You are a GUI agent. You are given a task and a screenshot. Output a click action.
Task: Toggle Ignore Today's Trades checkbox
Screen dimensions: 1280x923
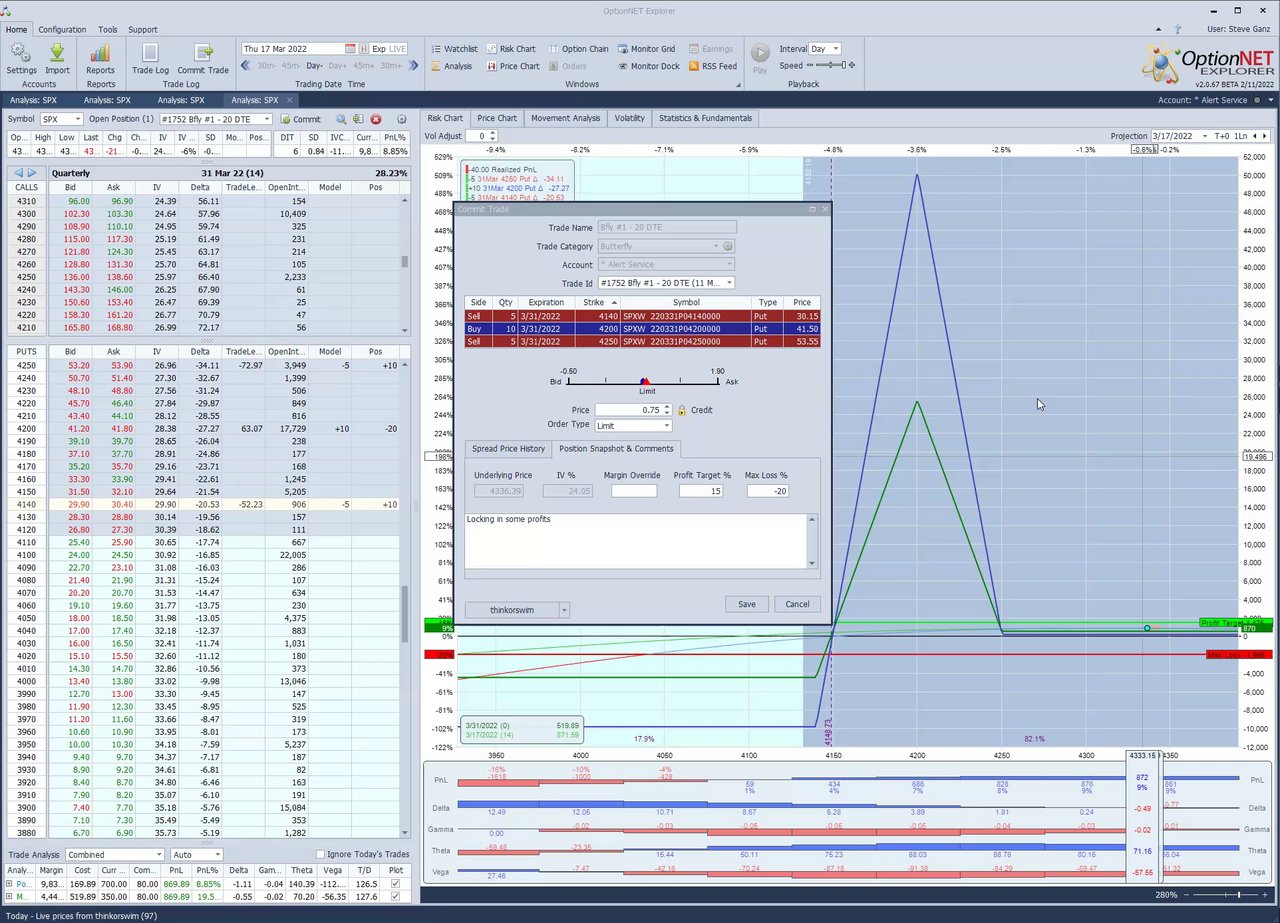[320, 855]
